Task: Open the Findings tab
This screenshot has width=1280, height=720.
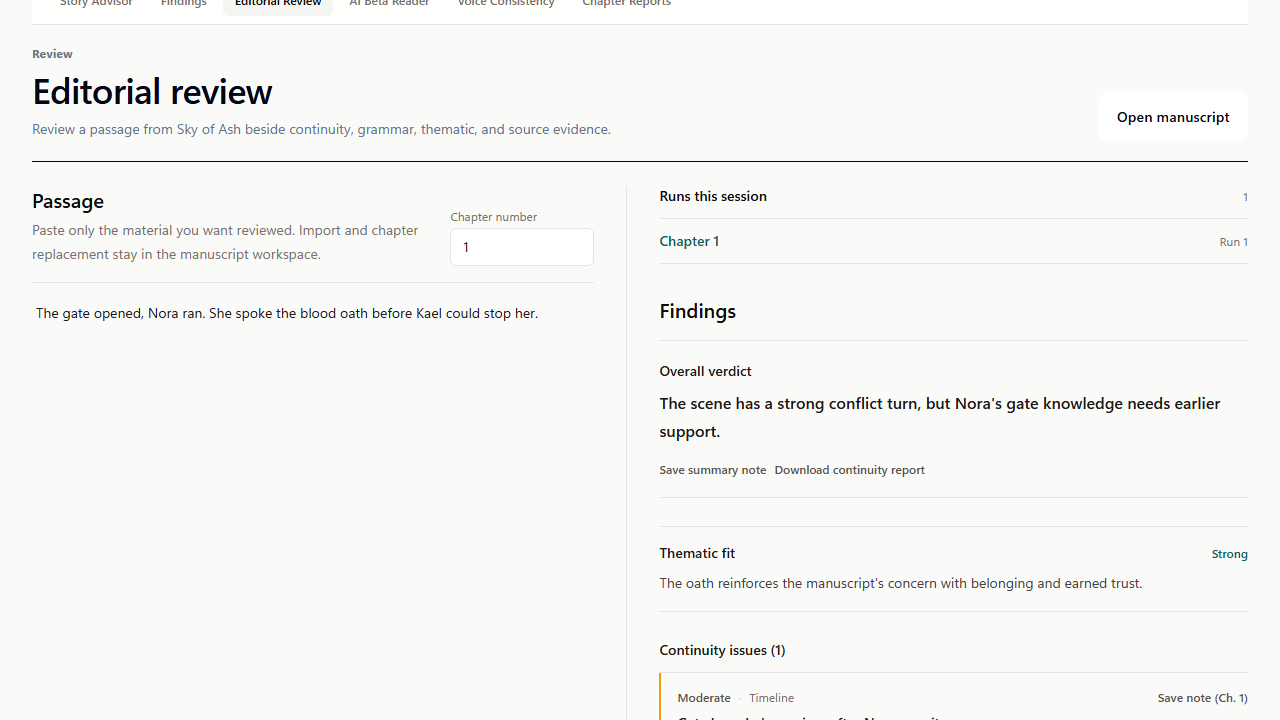Action: click(x=184, y=4)
